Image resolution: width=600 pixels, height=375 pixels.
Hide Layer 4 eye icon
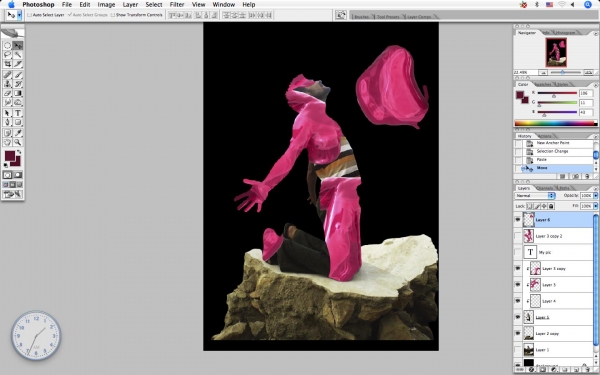(x=518, y=301)
